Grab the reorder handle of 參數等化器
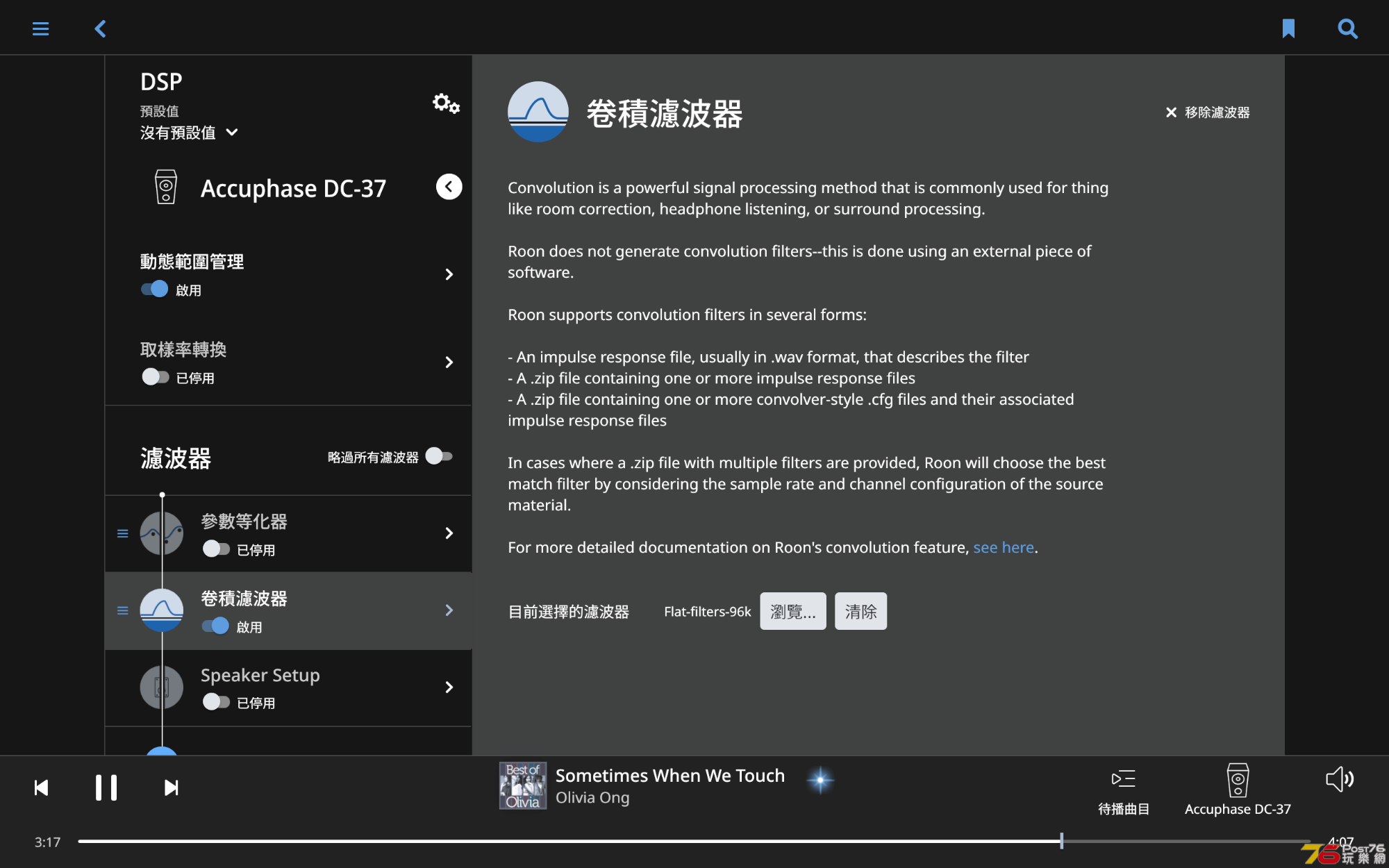 click(123, 533)
